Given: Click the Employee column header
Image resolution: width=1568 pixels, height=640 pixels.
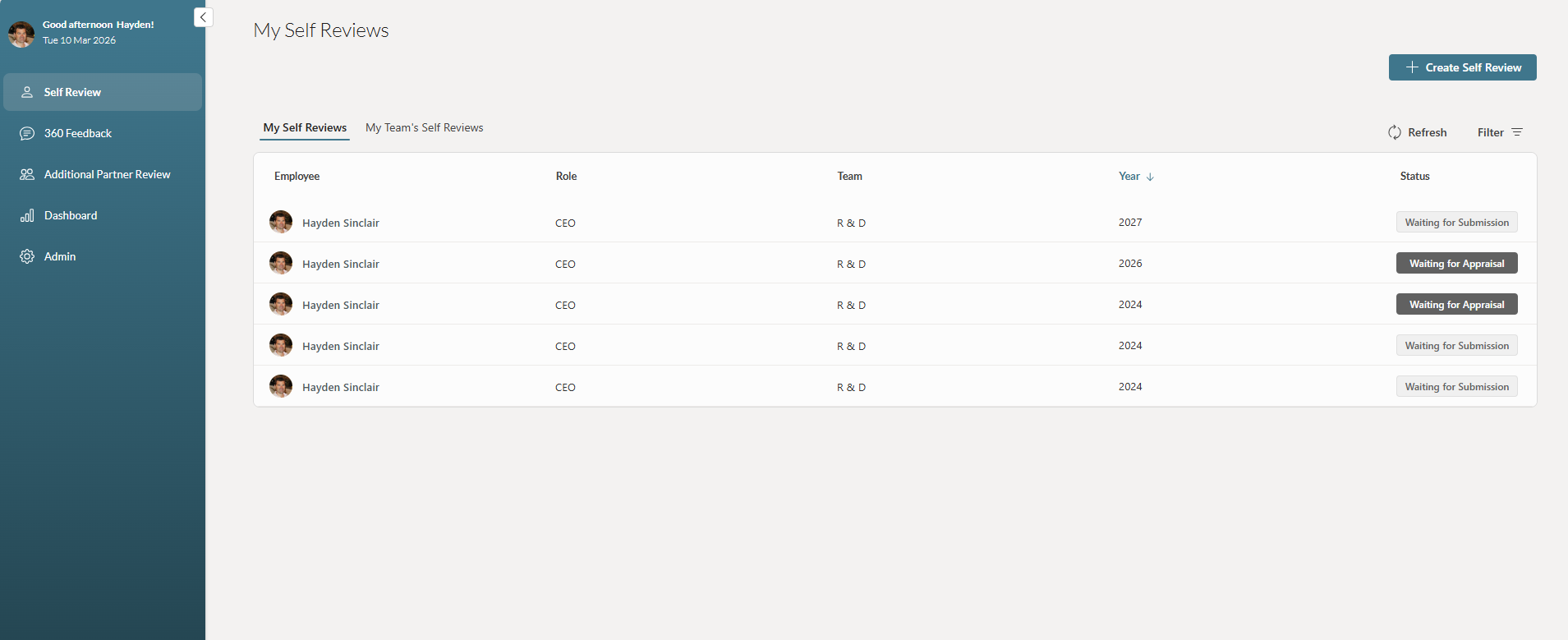Looking at the screenshot, I should pyautogui.click(x=297, y=177).
